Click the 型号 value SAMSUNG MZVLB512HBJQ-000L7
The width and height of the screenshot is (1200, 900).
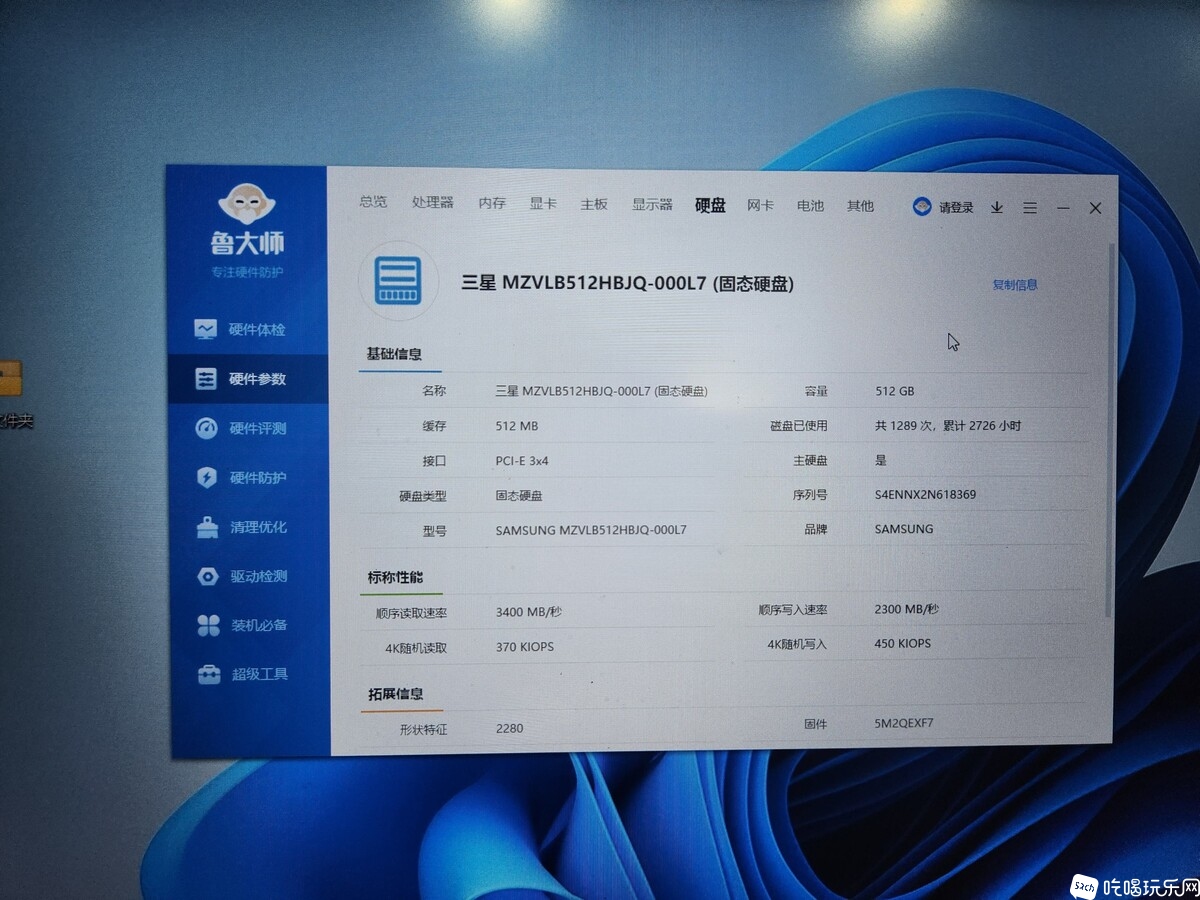(x=591, y=530)
